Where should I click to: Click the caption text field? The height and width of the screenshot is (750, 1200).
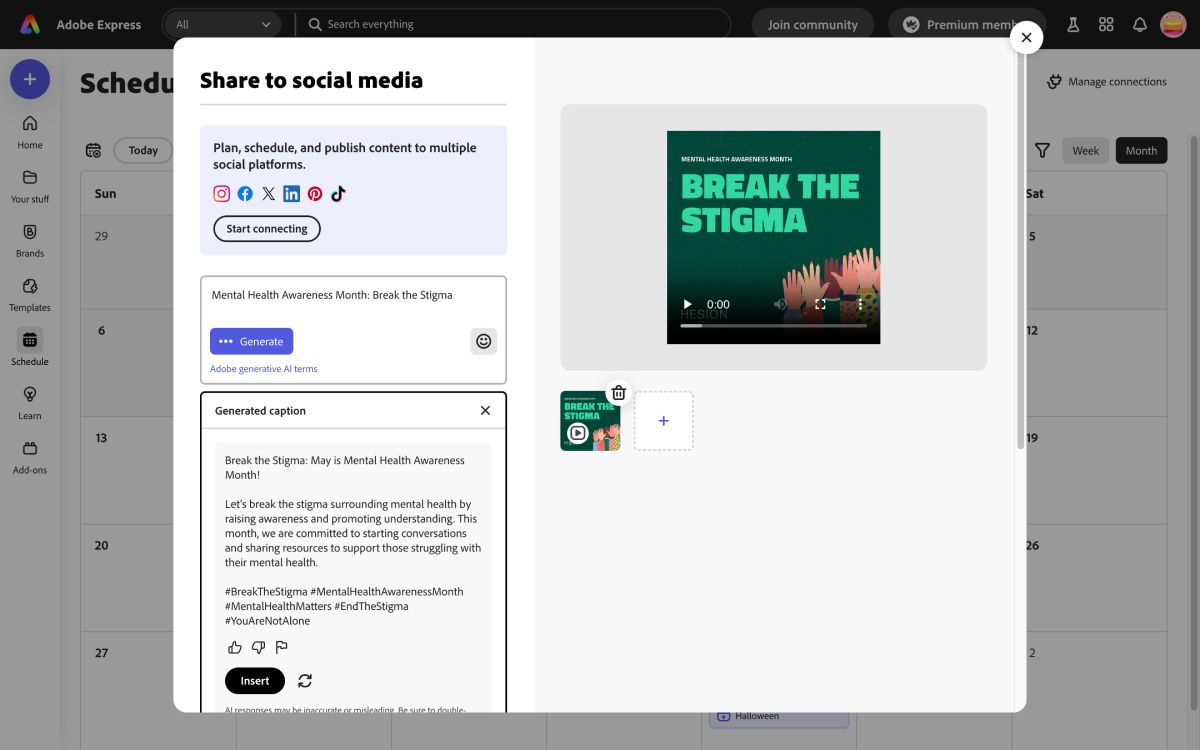coord(353,296)
